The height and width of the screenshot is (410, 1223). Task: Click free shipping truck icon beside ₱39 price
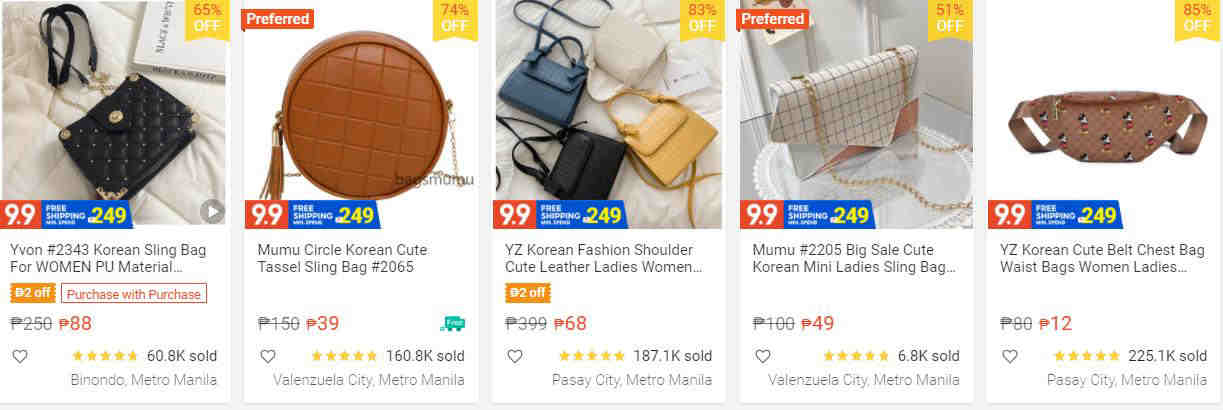[453, 323]
